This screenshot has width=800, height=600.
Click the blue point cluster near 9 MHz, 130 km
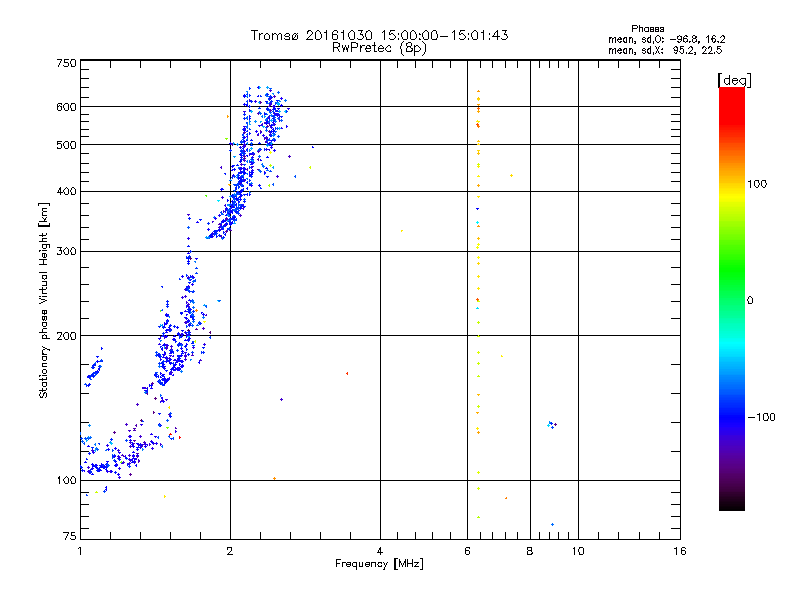(552, 424)
